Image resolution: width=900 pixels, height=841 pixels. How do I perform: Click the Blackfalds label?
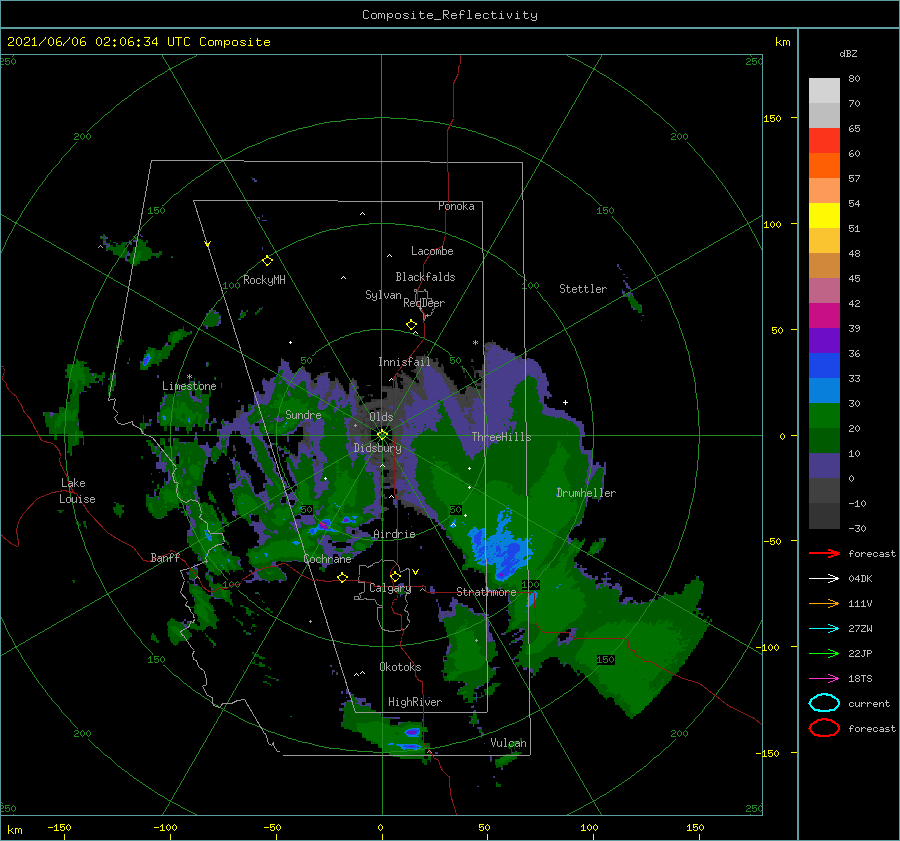[x=425, y=277]
